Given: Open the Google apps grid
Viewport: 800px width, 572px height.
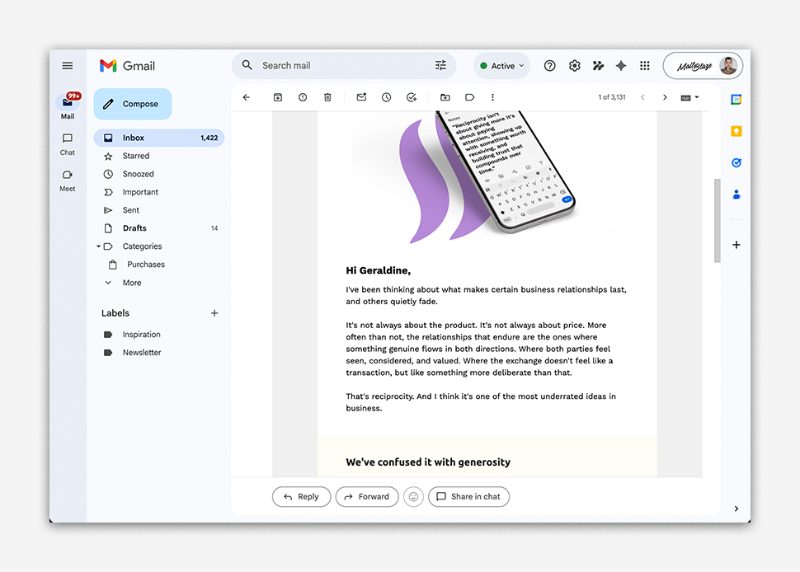Looking at the screenshot, I should click(645, 66).
